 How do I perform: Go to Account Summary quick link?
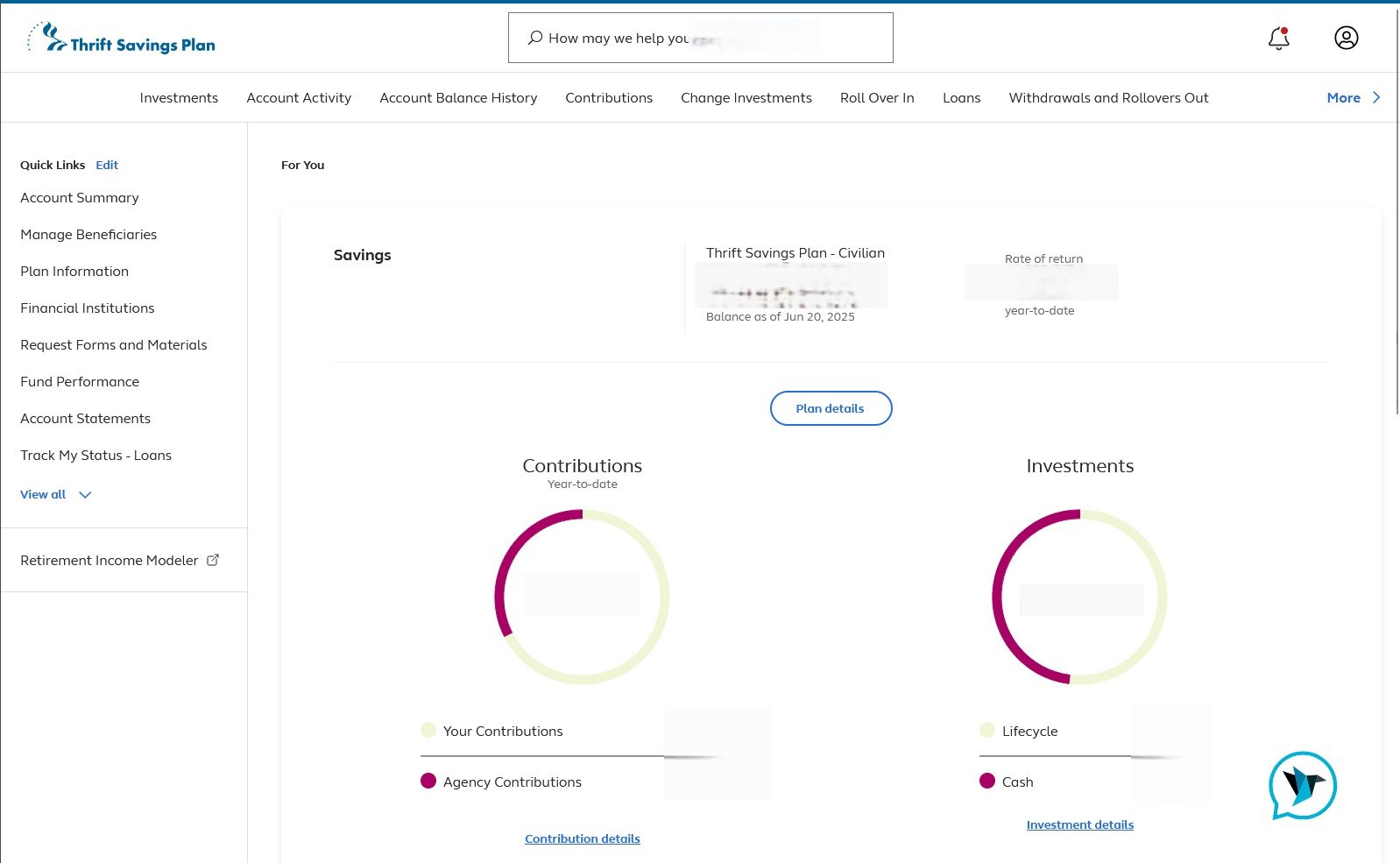coord(80,198)
